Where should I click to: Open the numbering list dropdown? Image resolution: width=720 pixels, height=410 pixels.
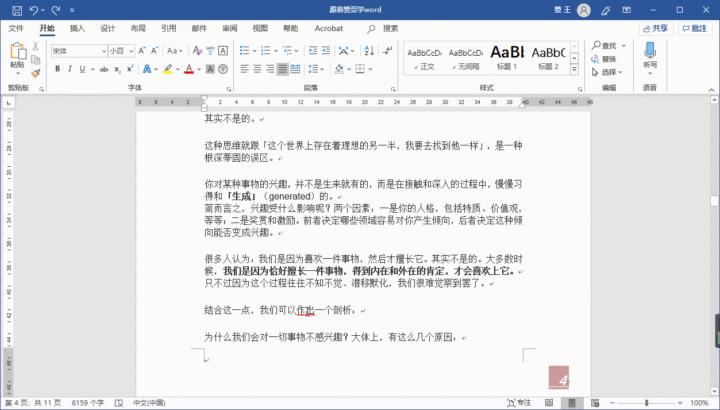[x=276, y=51]
